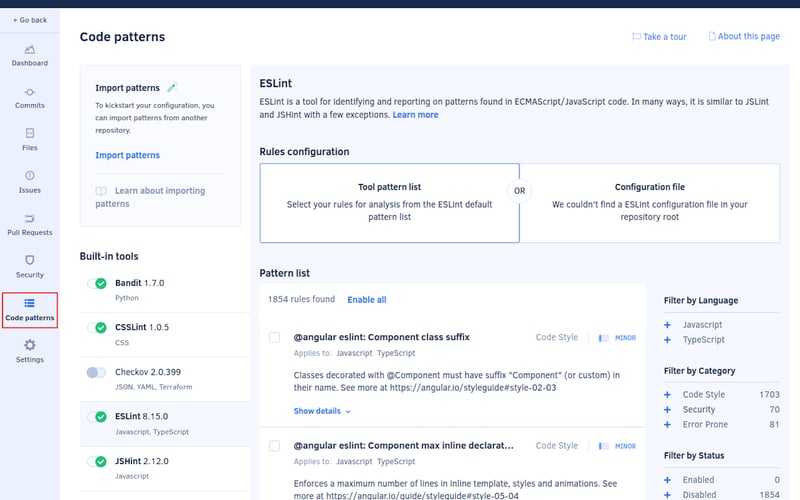800x500 pixels.
Task: Check the Component max inline declarations checkbox
Action: [274, 445]
